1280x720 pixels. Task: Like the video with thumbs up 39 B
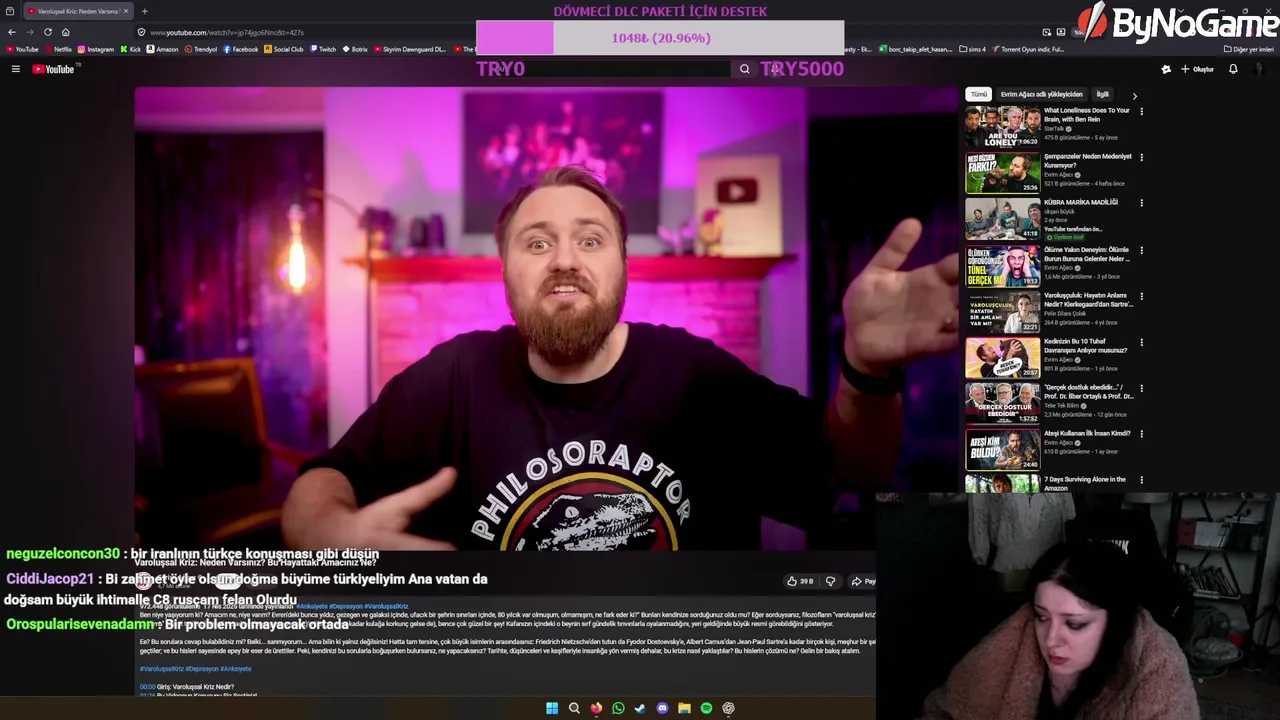coord(800,581)
